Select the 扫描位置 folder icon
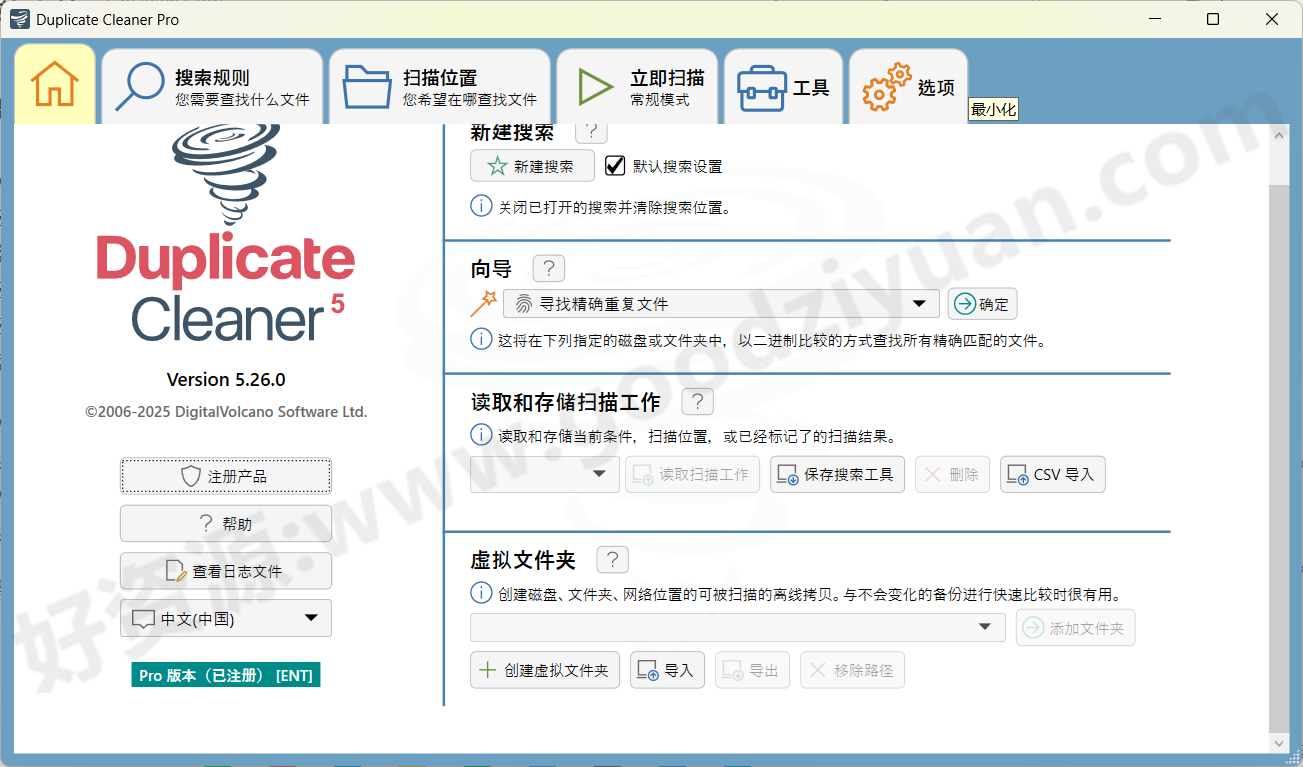 click(367, 84)
